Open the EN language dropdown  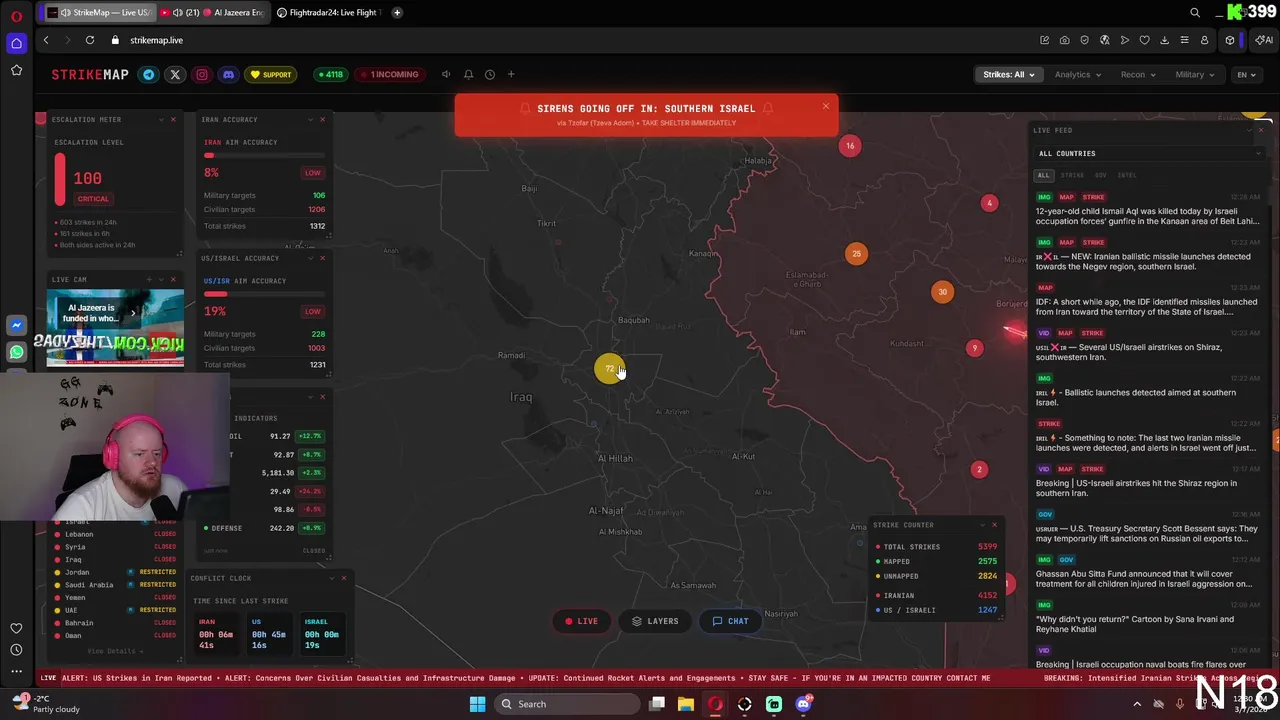1246,74
